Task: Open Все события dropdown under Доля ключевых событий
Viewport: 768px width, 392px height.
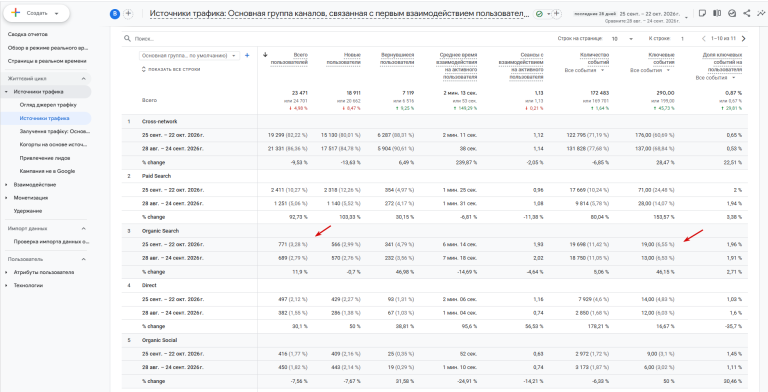Action: pyautogui.click(x=716, y=78)
